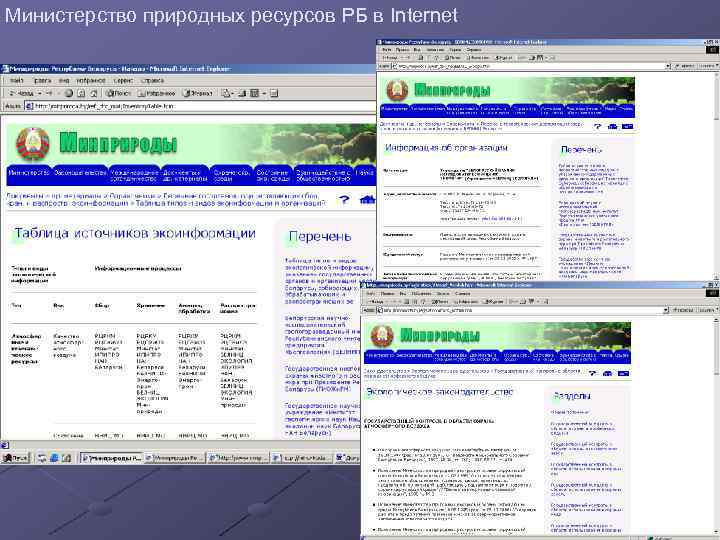Open Избранное toolbar button in Таблица источников window
This screenshot has height=540, width=720.
[x=157, y=93]
